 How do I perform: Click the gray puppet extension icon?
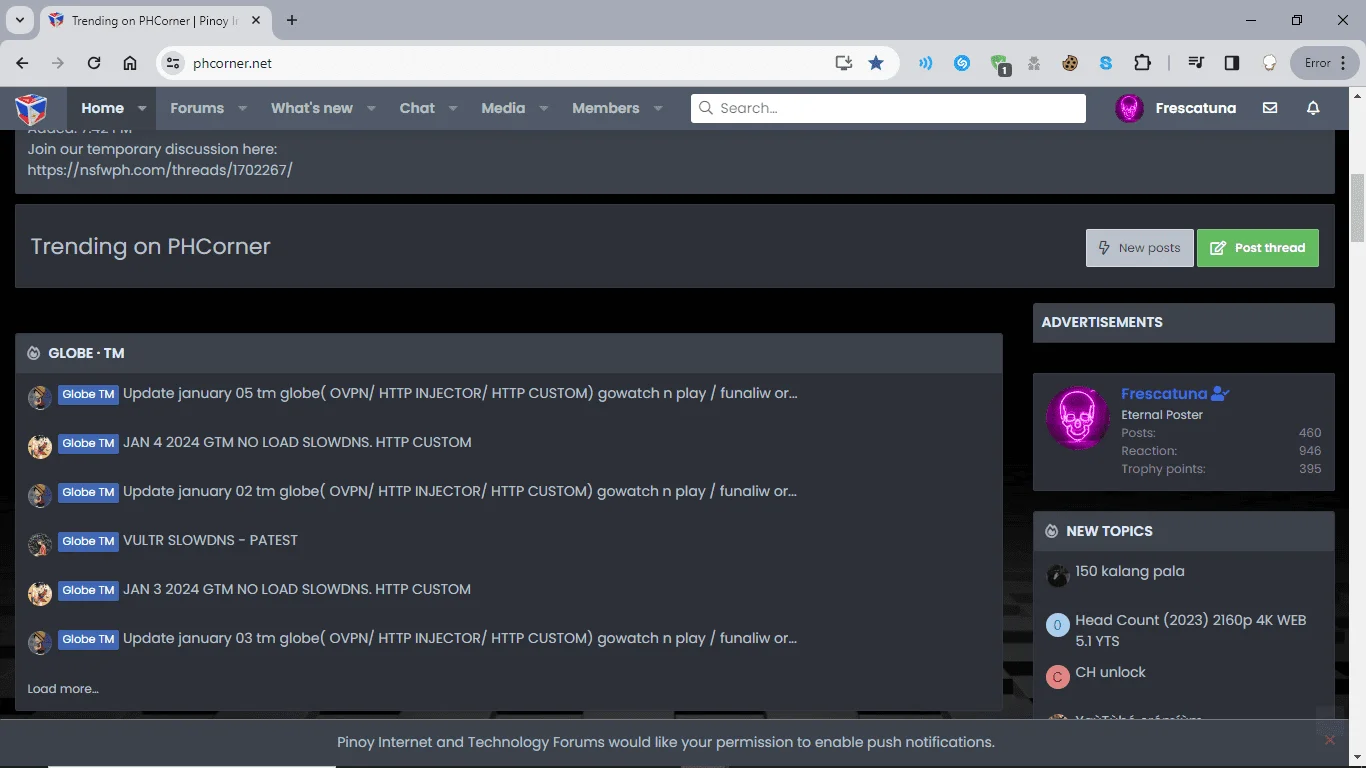coord(1034,63)
